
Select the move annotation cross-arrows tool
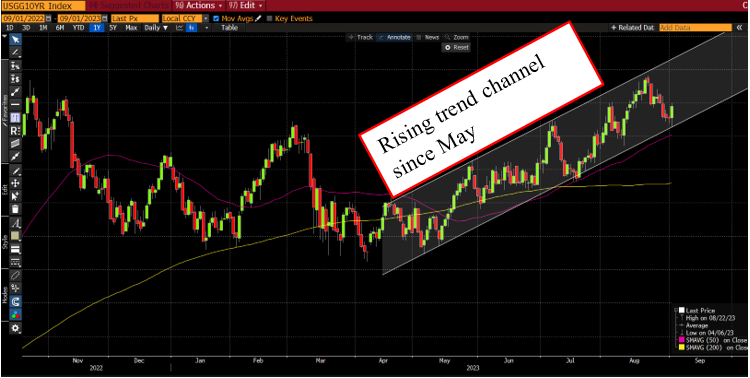15,183
